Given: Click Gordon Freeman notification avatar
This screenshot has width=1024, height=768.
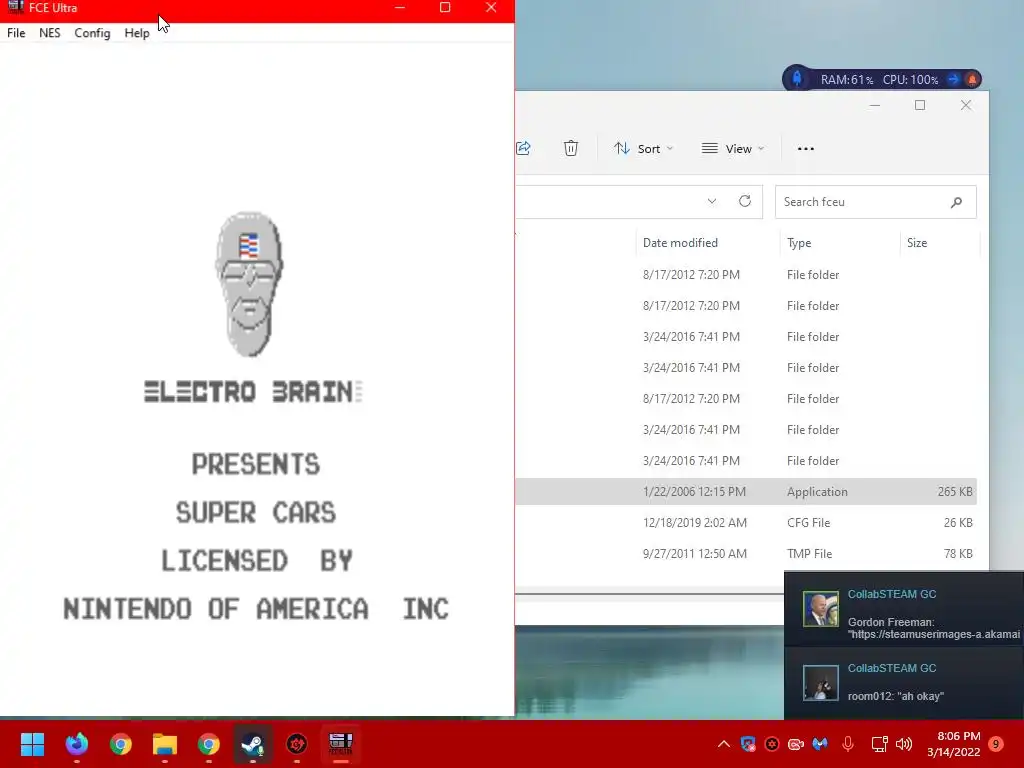Looking at the screenshot, I should click(x=820, y=609).
